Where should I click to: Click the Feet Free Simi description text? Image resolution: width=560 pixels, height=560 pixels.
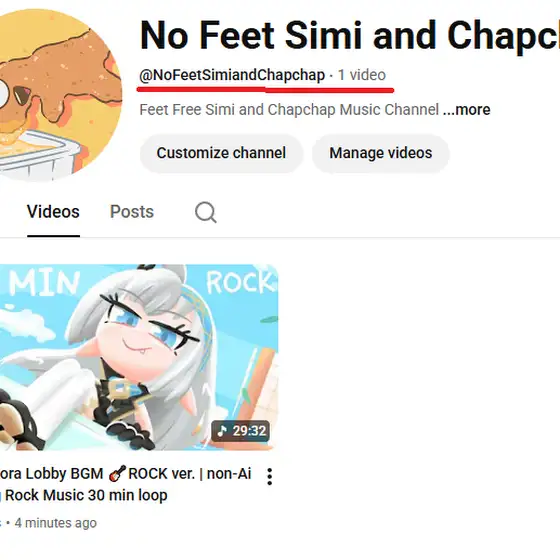point(289,110)
